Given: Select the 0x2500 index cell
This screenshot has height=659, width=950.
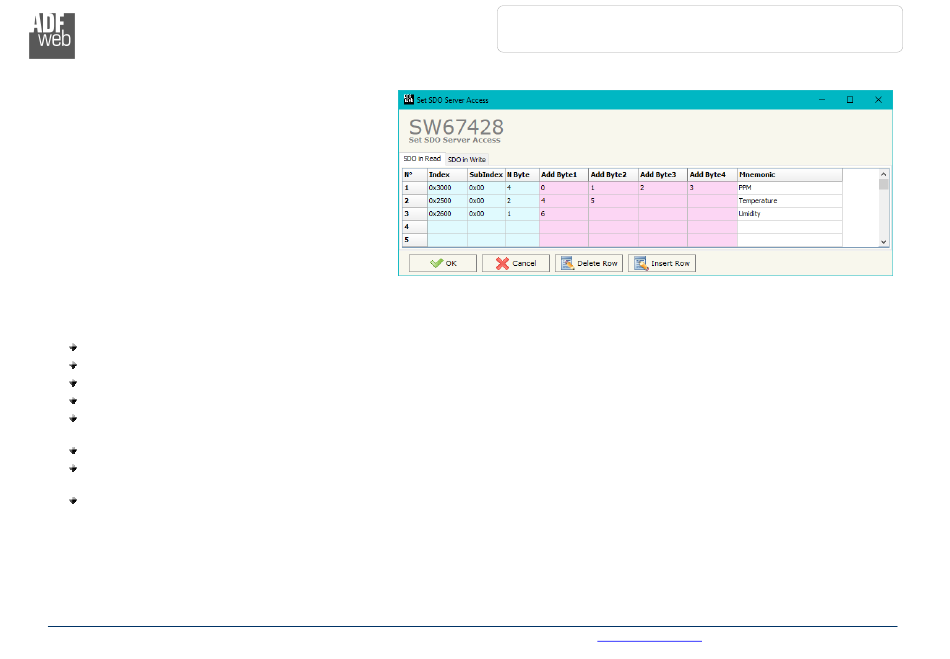Looking at the screenshot, I should (x=447, y=200).
